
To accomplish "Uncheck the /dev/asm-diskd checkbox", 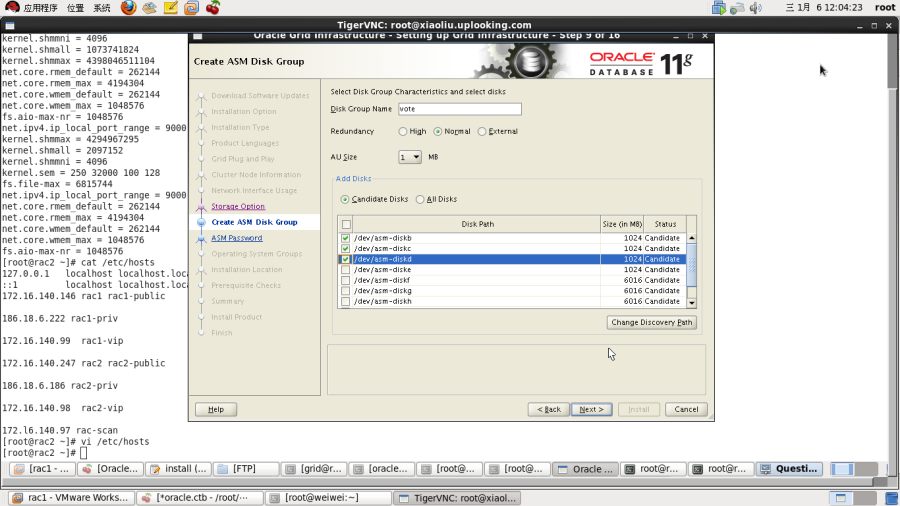I will pos(346,259).
